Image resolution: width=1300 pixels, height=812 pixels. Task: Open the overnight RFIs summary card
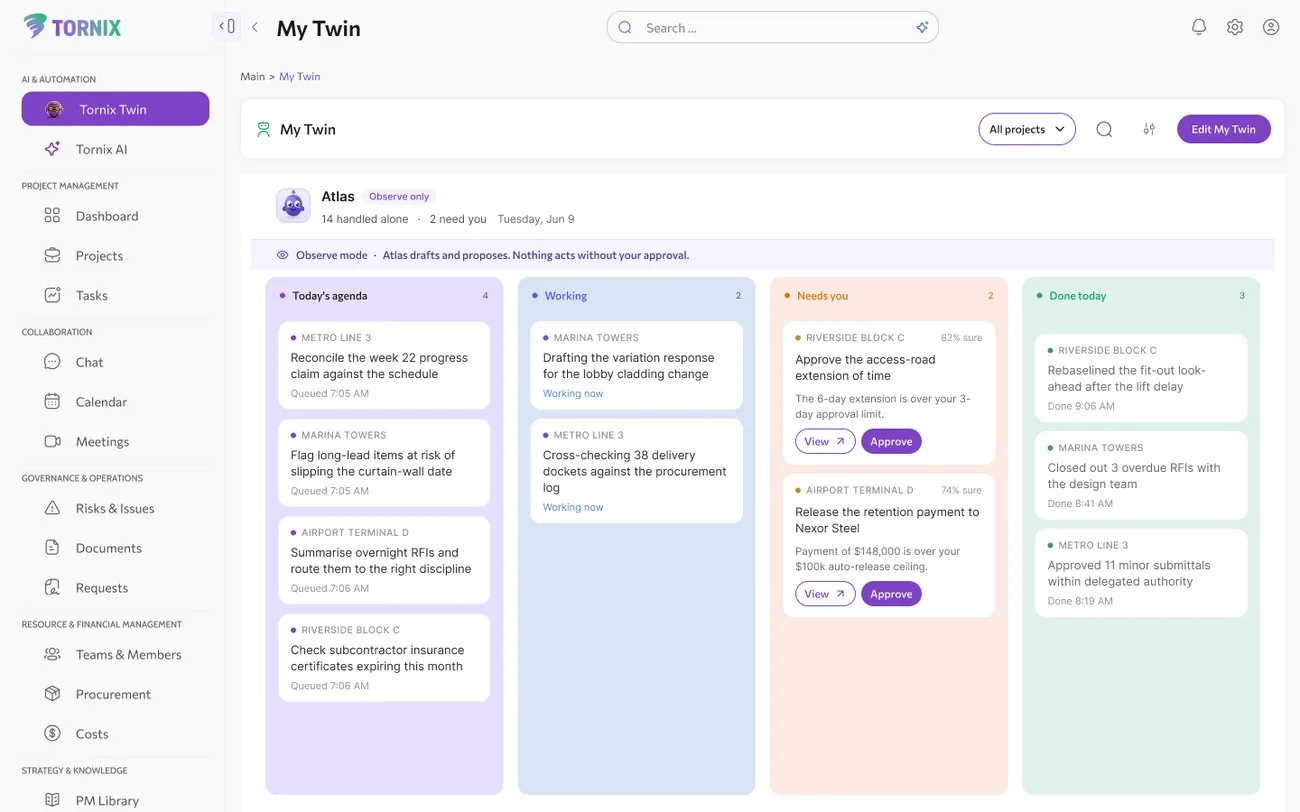[x=384, y=560]
